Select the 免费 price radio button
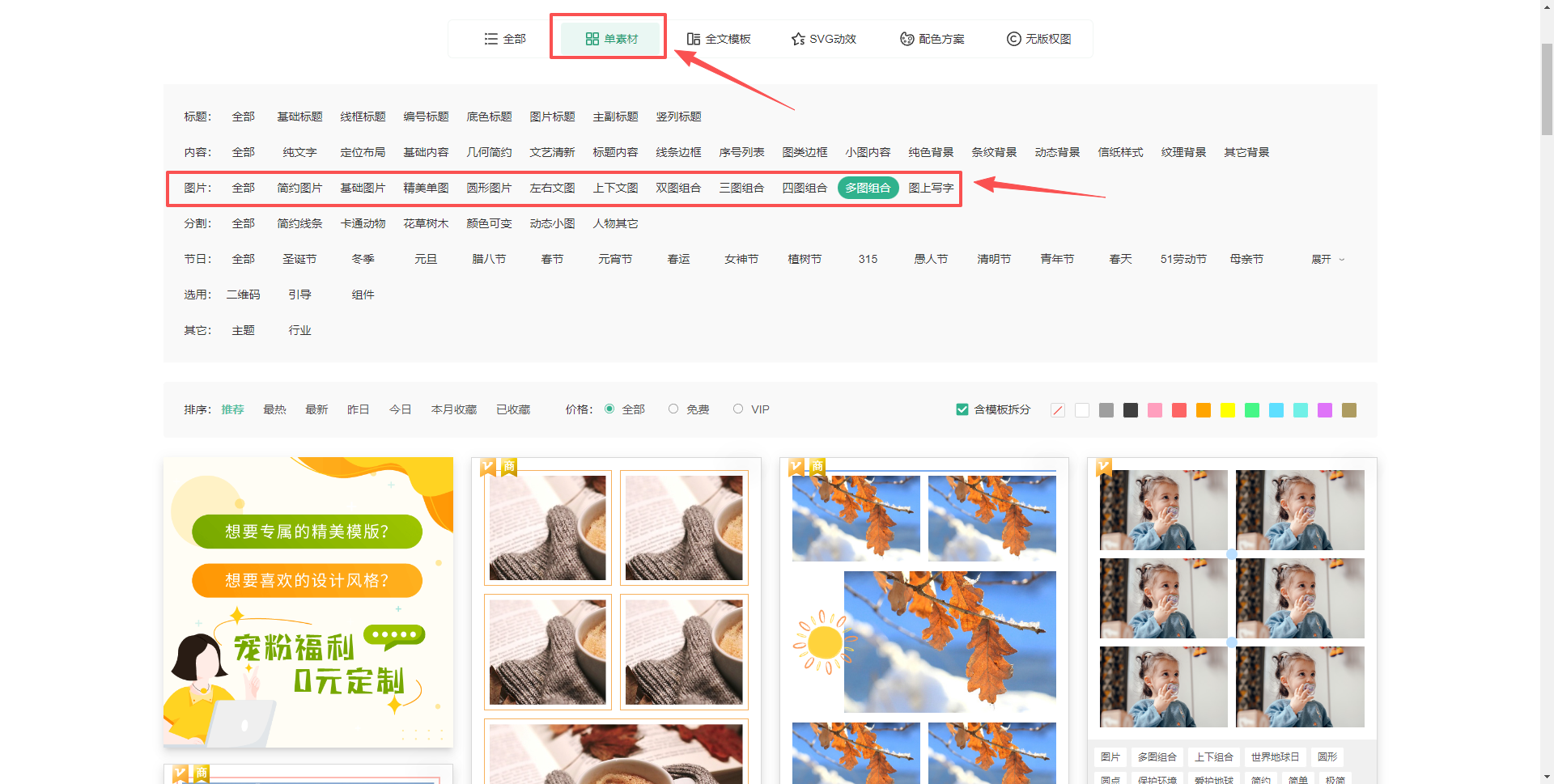Image resolution: width=1554 pixels, height=784 pixels. coord(673,409)
